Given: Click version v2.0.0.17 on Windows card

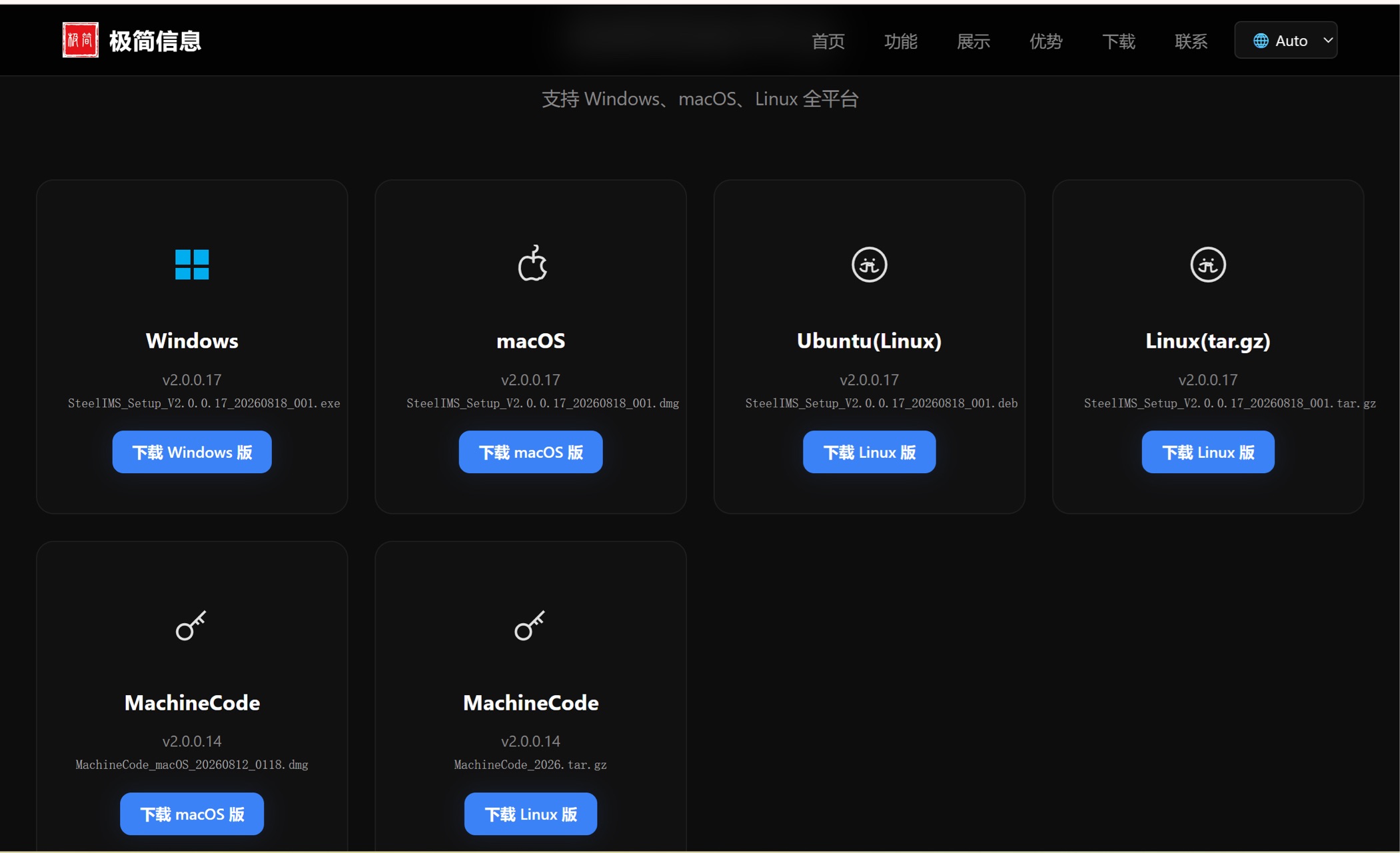Looking at the screenshot, I should pos(192,380).
